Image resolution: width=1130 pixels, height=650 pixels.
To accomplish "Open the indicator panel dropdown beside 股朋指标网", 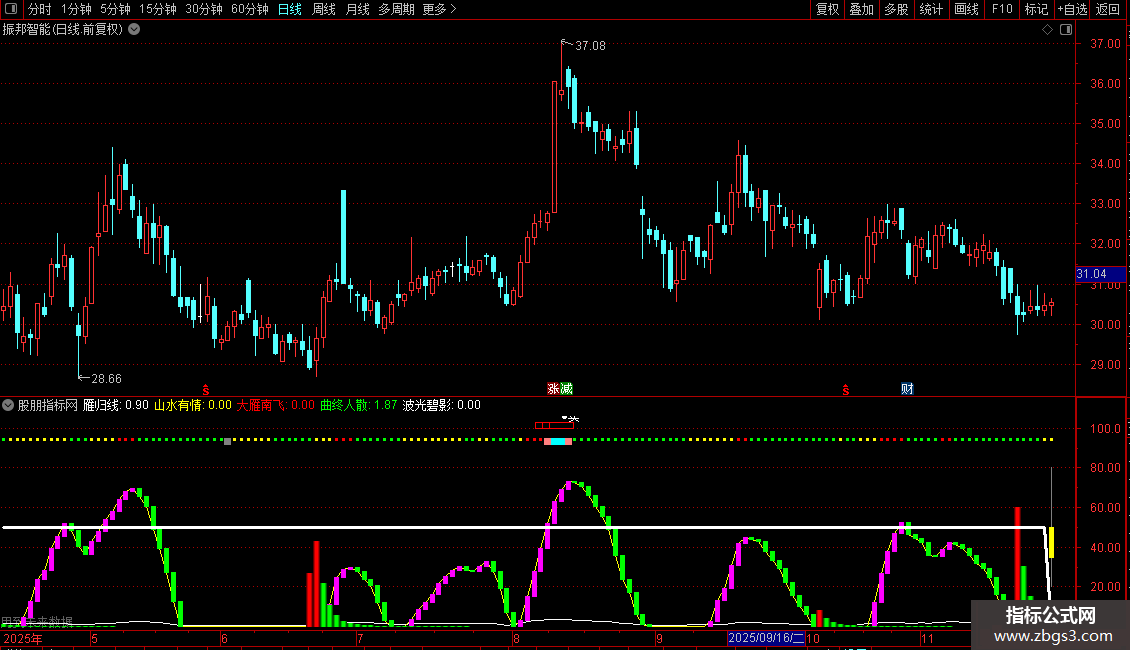I will coord(8,405).
